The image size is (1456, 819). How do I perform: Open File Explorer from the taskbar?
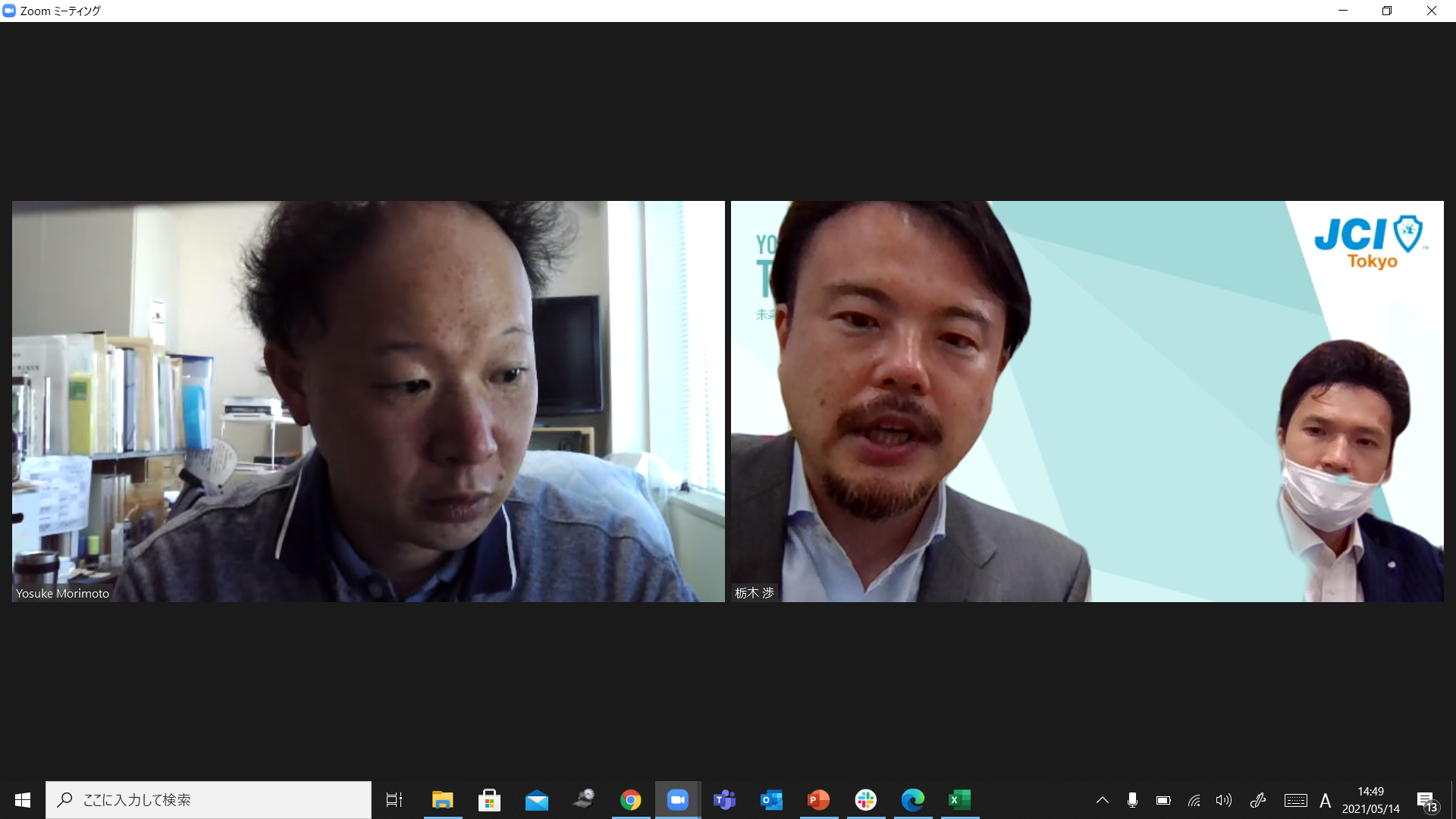(x=442, y=800)
